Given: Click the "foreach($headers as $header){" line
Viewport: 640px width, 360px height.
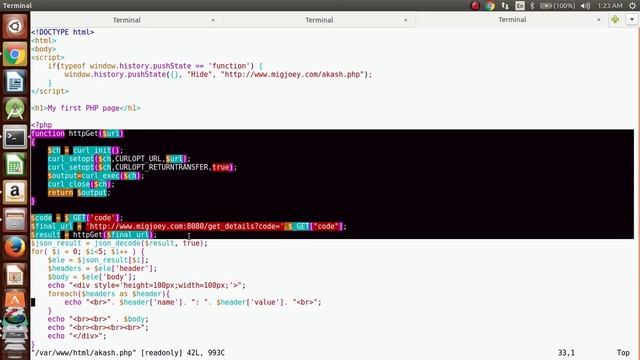Looking at the screenshot, I should tap(109, 294).
